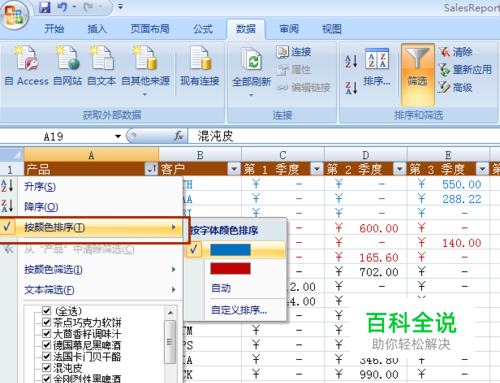This screenshot has width=500, height=383.
Task: Select column B header
Action: pos(200,155)
